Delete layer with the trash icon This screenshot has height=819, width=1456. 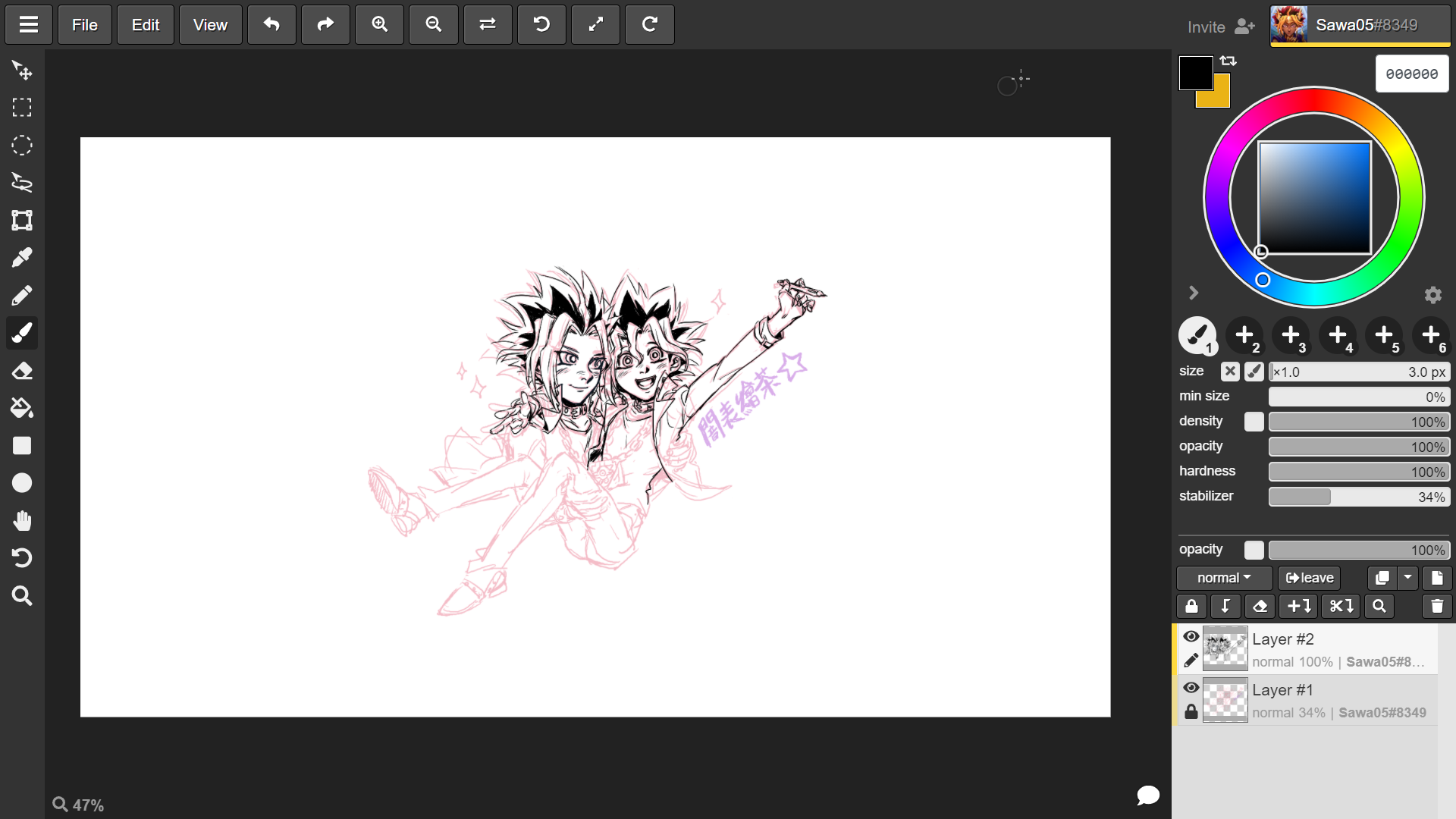click(1437, 606)
